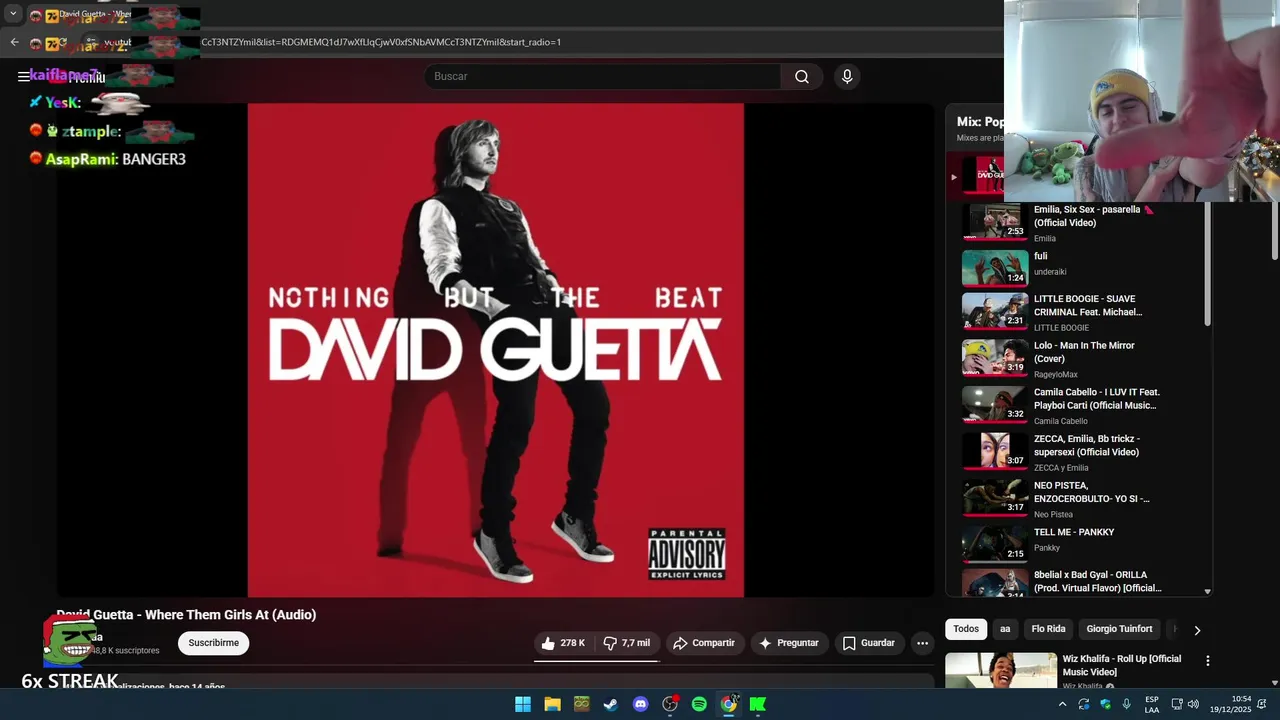This screenshot has width=1280, height=720.
Task: Dislike the video with thumbs down
Action: (x=627, y=643)
